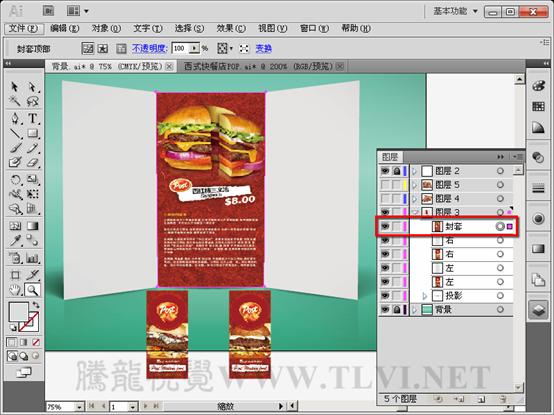Select the Blend tool

pos(33,241)
